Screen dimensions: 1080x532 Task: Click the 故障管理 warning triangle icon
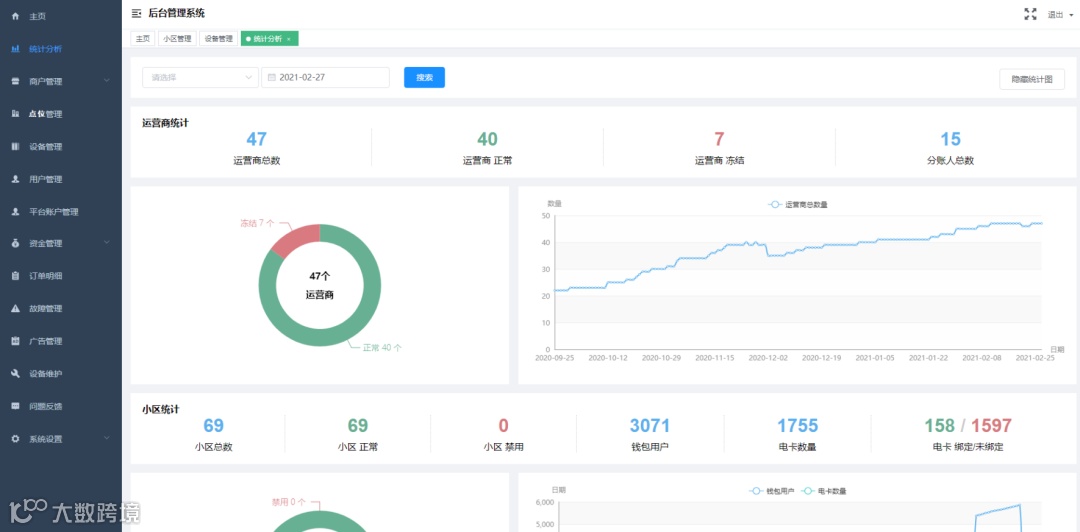pos(16,309)
